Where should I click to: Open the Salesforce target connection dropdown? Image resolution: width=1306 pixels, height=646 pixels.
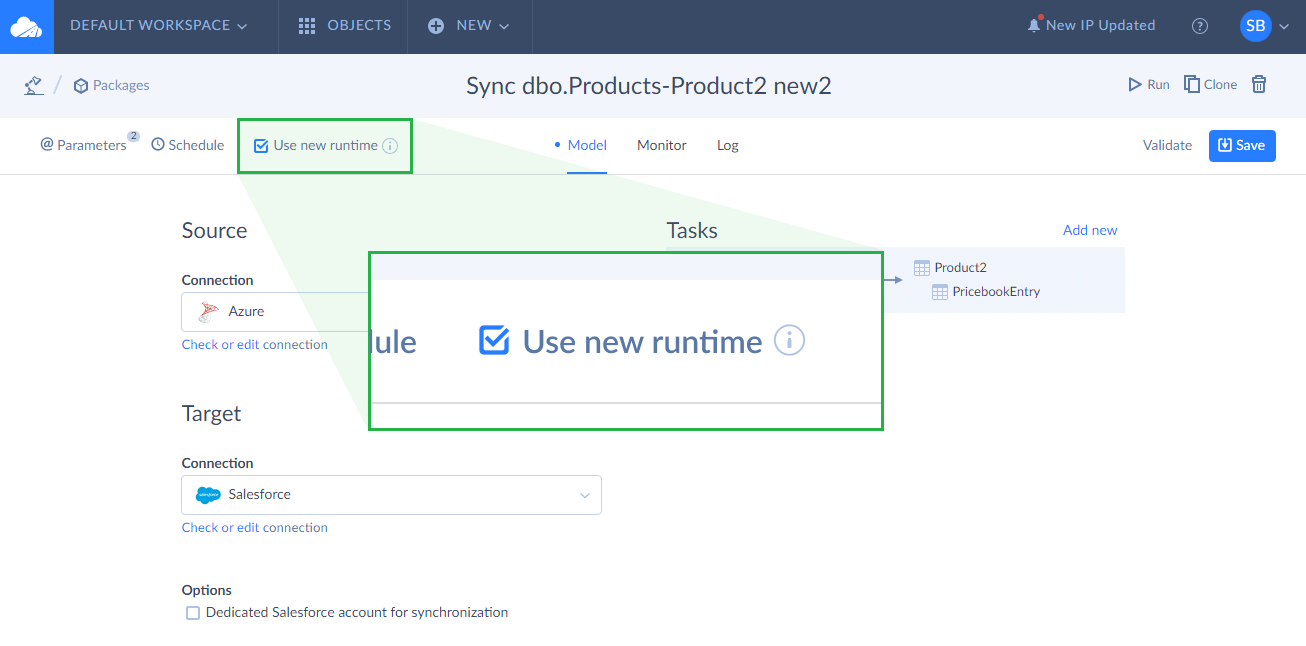coord(391,495)
